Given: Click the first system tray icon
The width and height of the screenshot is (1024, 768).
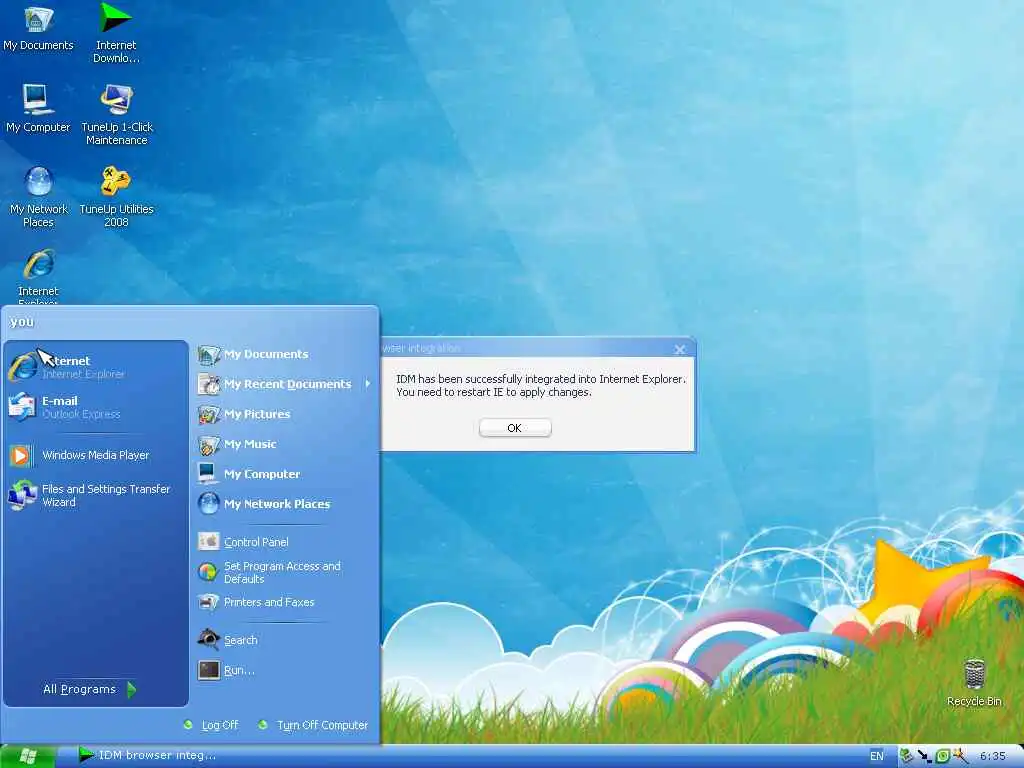Looking at the screenshot, I should [906, 756].
